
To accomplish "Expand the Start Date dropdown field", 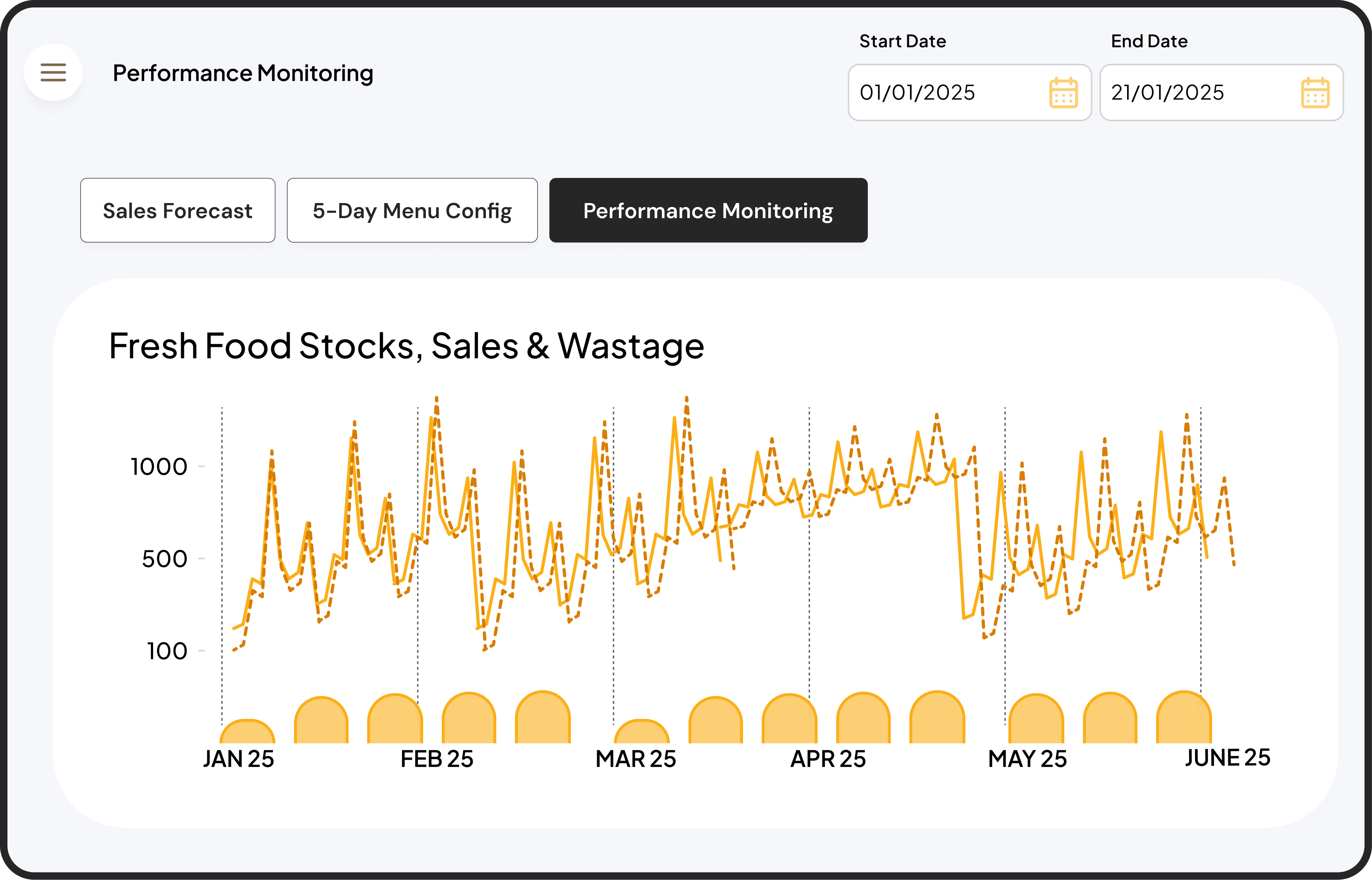I will point(969,93).
